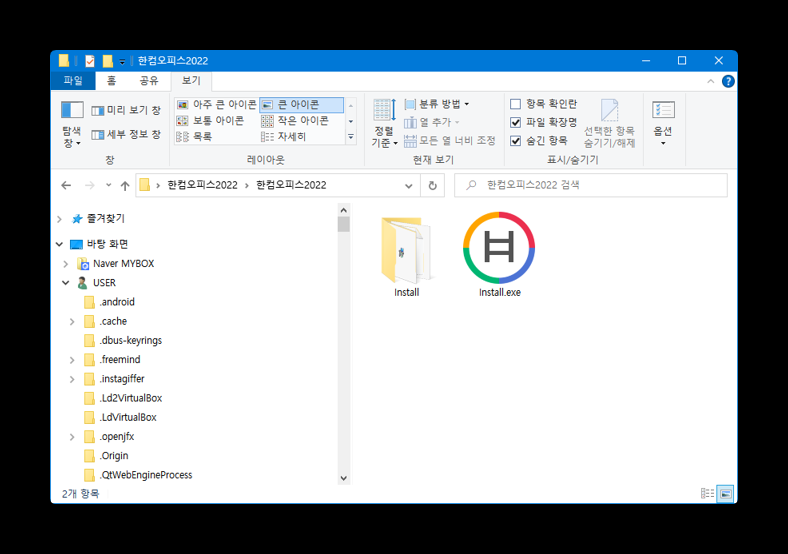Image resolution: width=788 pixels, height=554 pixels.
Task: Select small icons (작은 아이콘) layout
Action: coord(295,121)
